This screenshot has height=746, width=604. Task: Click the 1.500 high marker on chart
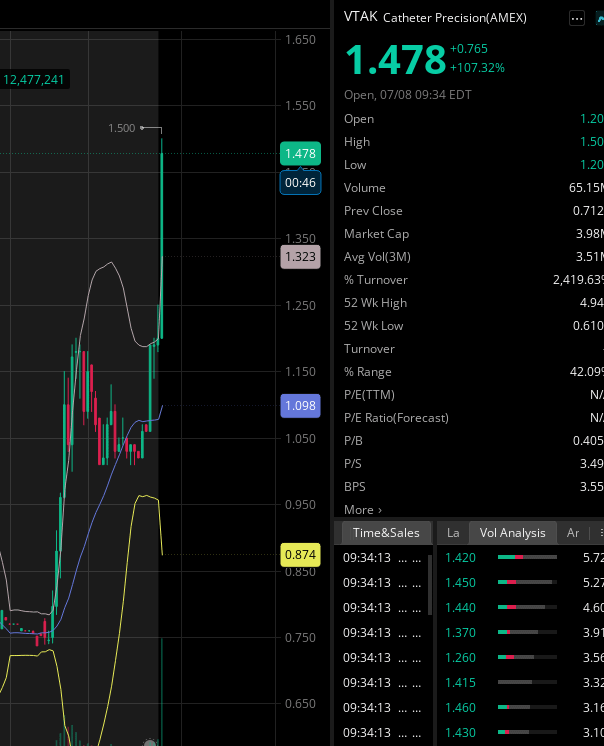121,128
